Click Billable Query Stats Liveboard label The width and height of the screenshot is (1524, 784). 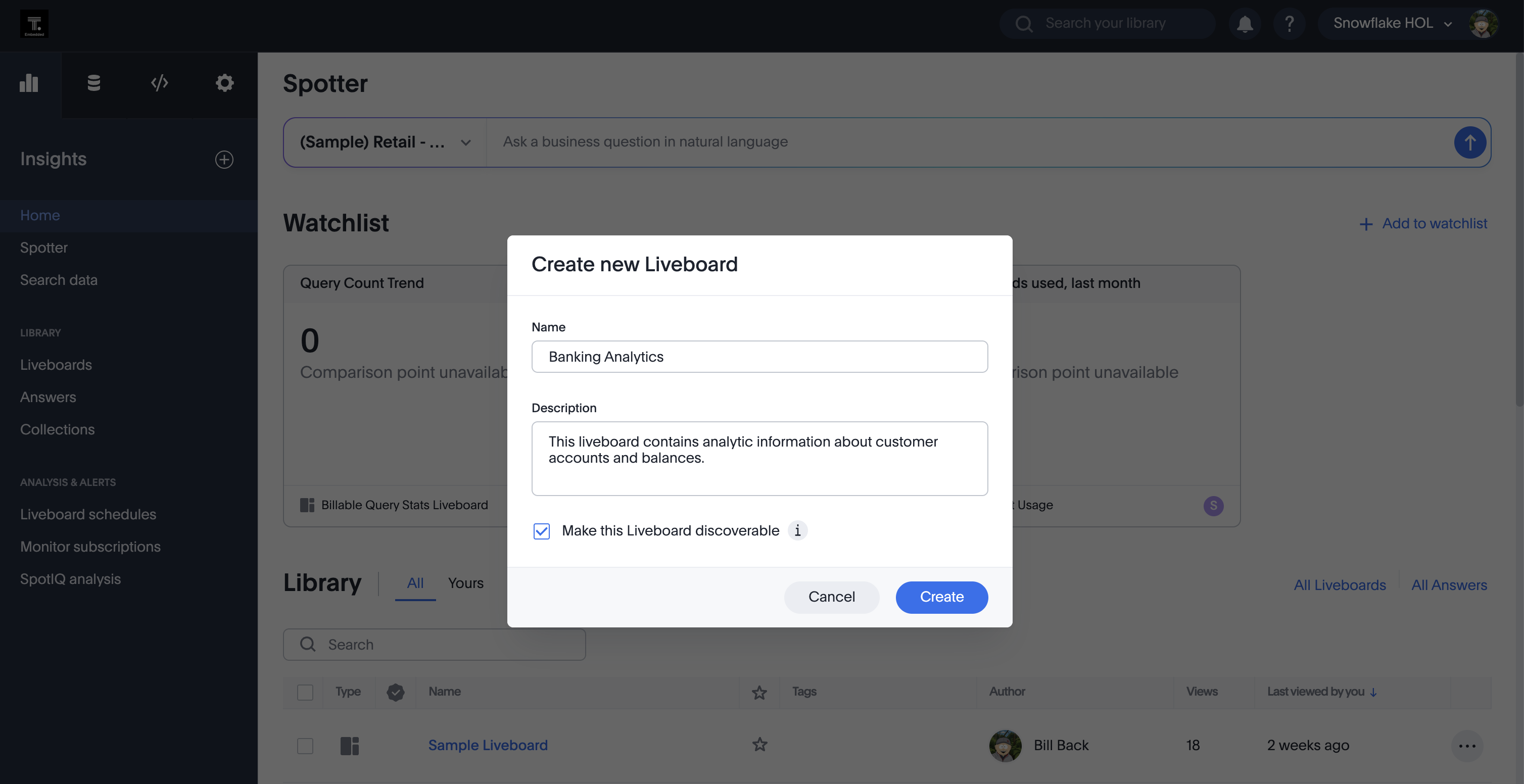405,505
